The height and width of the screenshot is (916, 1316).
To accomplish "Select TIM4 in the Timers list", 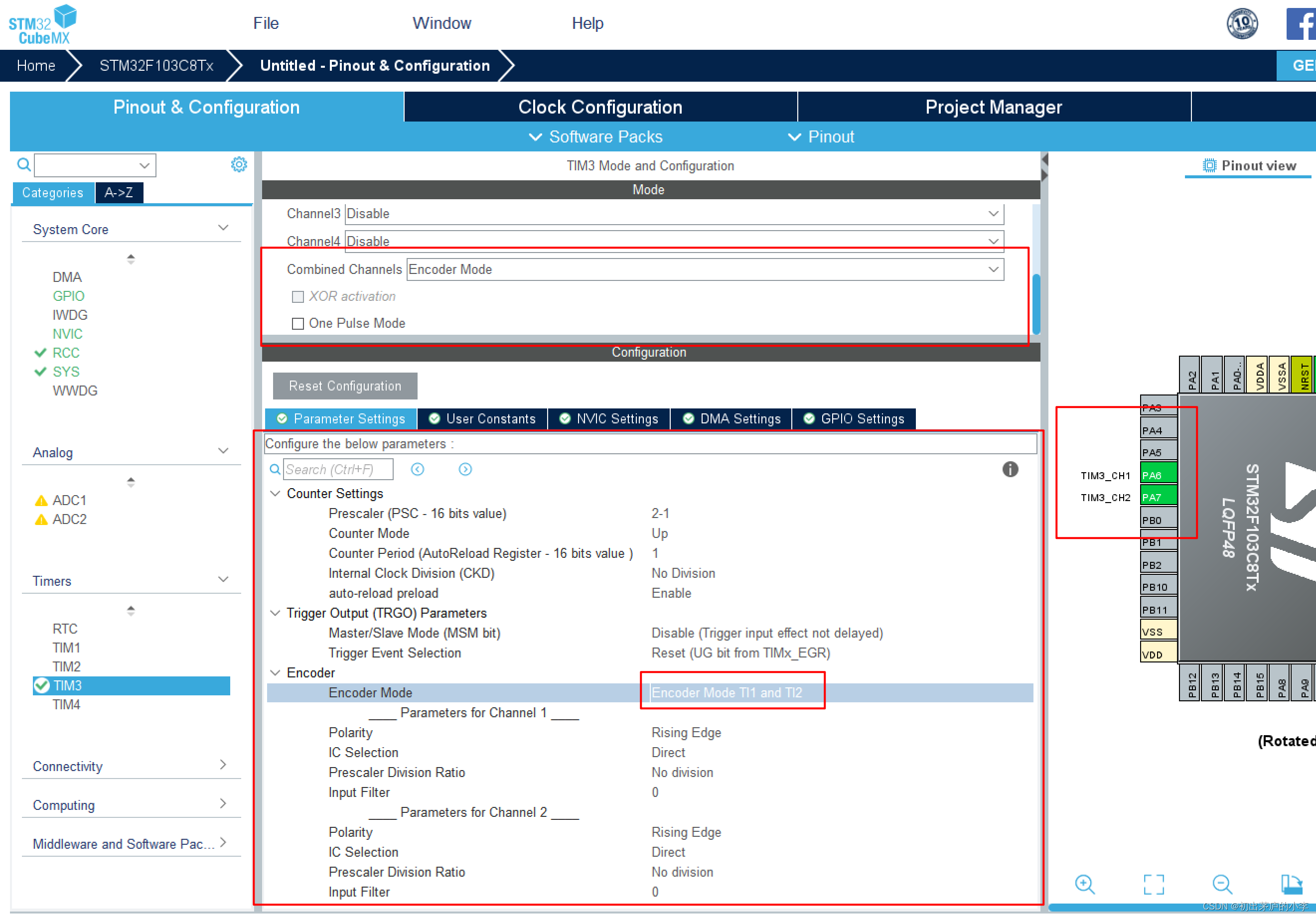I will coord(66,704).
